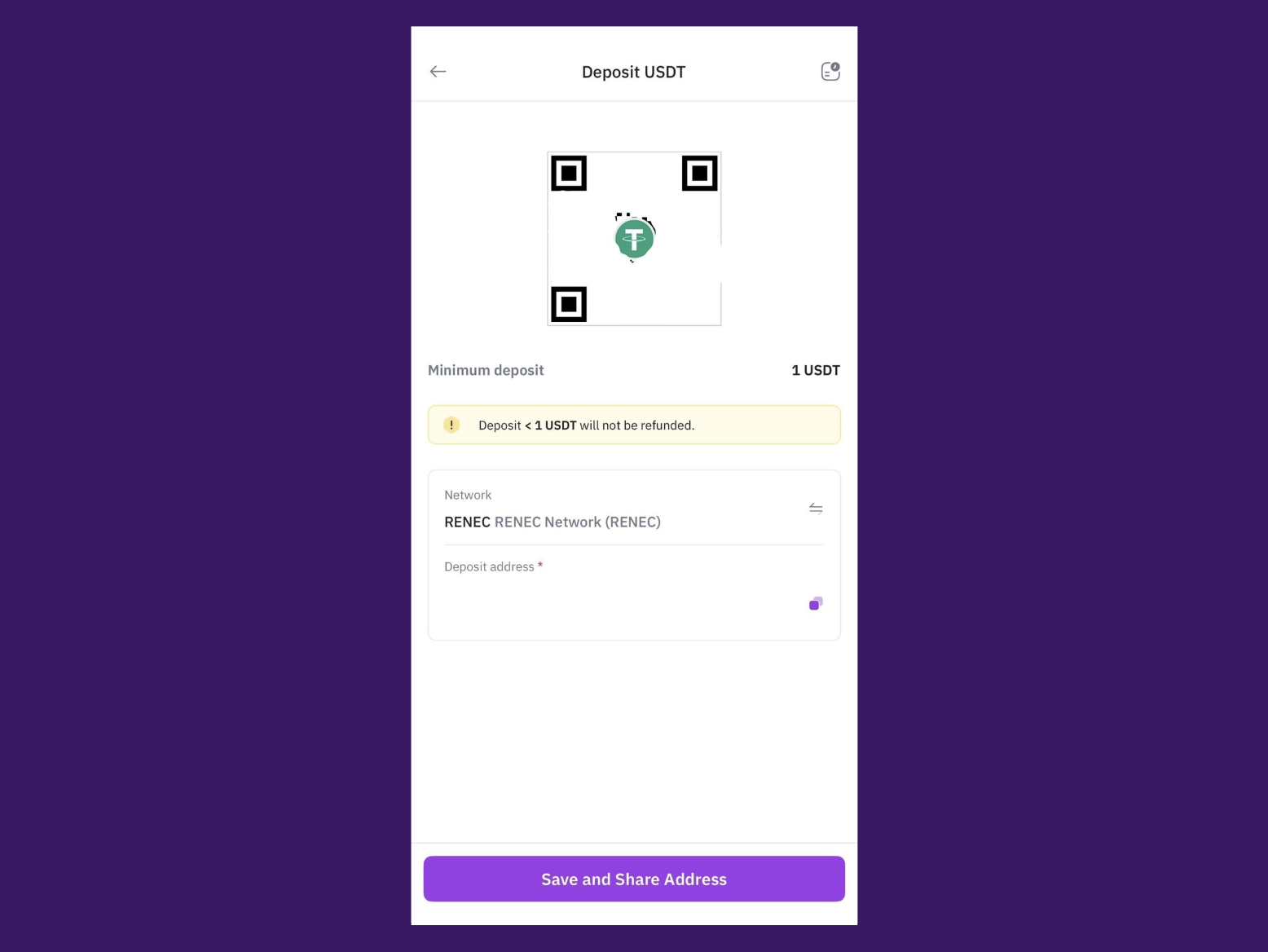Go back using the left arrow
Screen dimensions: 1268x952
(x=438, y=72)
